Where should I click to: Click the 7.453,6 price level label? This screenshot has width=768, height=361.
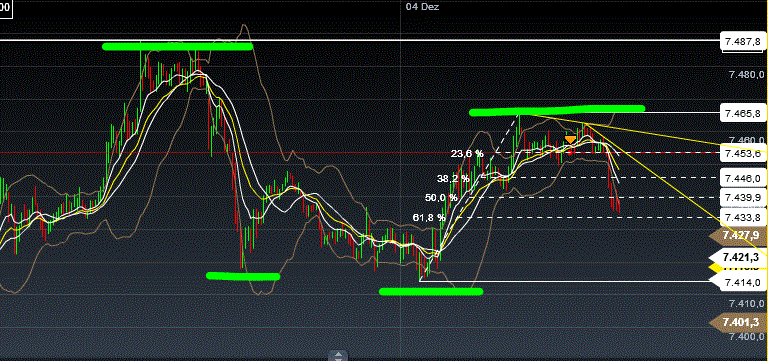pos(743,153)
